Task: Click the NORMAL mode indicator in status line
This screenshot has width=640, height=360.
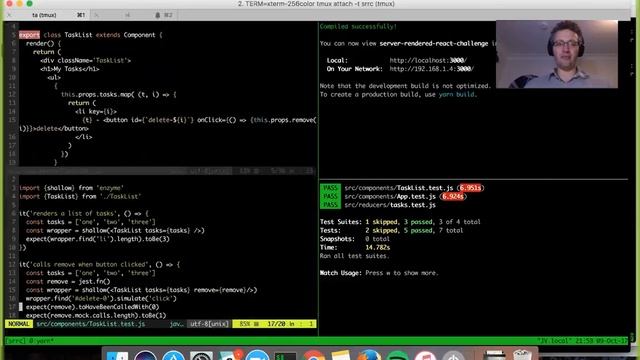Action: (x=19, y=324)
